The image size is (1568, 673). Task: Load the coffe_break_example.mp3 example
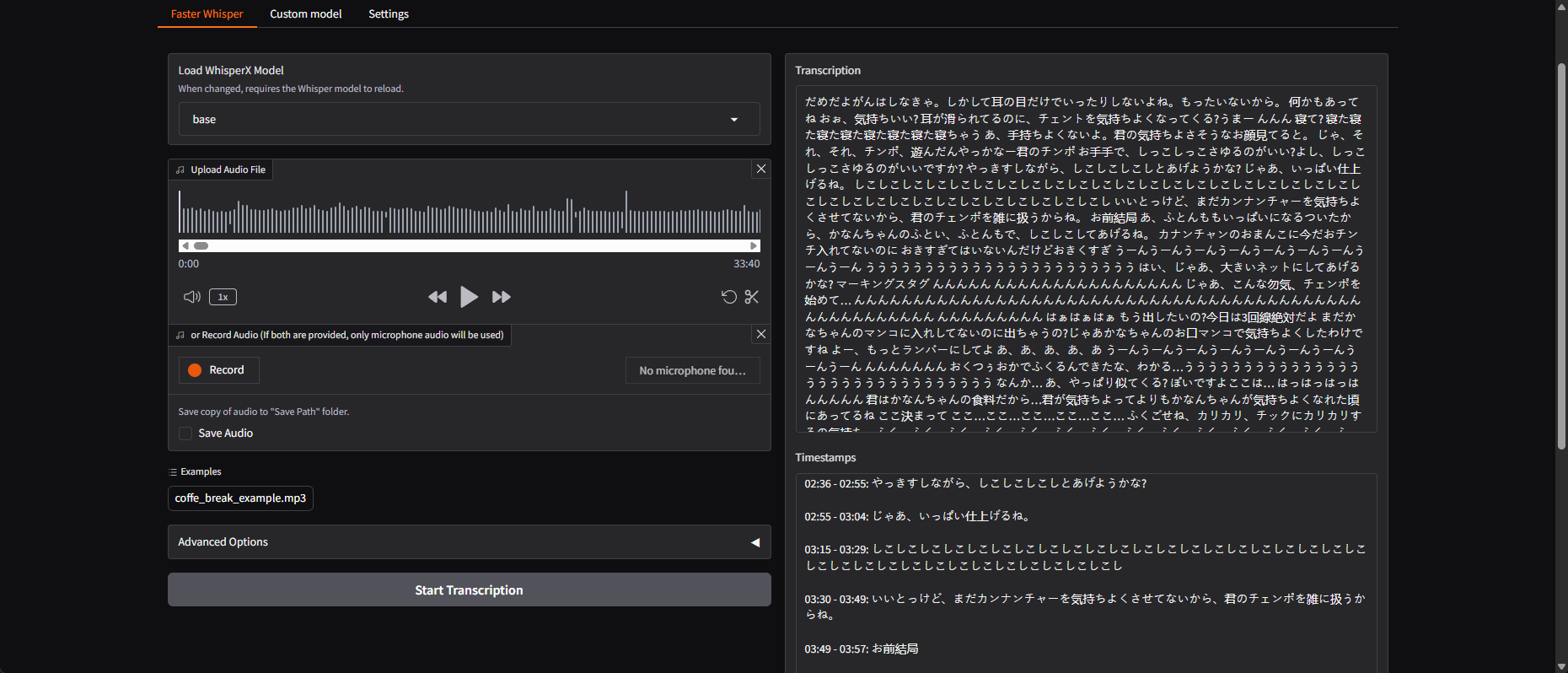[x=240, y=498]
